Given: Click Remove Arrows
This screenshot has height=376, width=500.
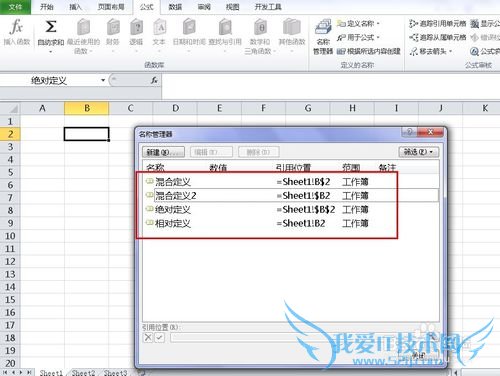Looking at the screenshot, I should 428,51.
